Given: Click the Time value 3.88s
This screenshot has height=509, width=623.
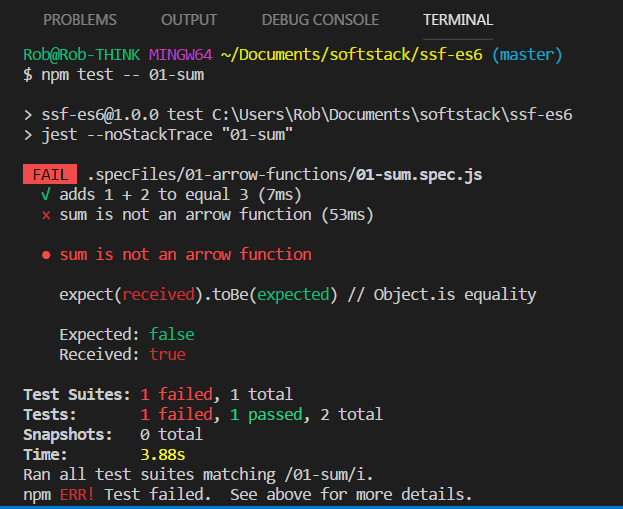Looking at the screenshot, I should pyautogui.click(x=163, y=454).
